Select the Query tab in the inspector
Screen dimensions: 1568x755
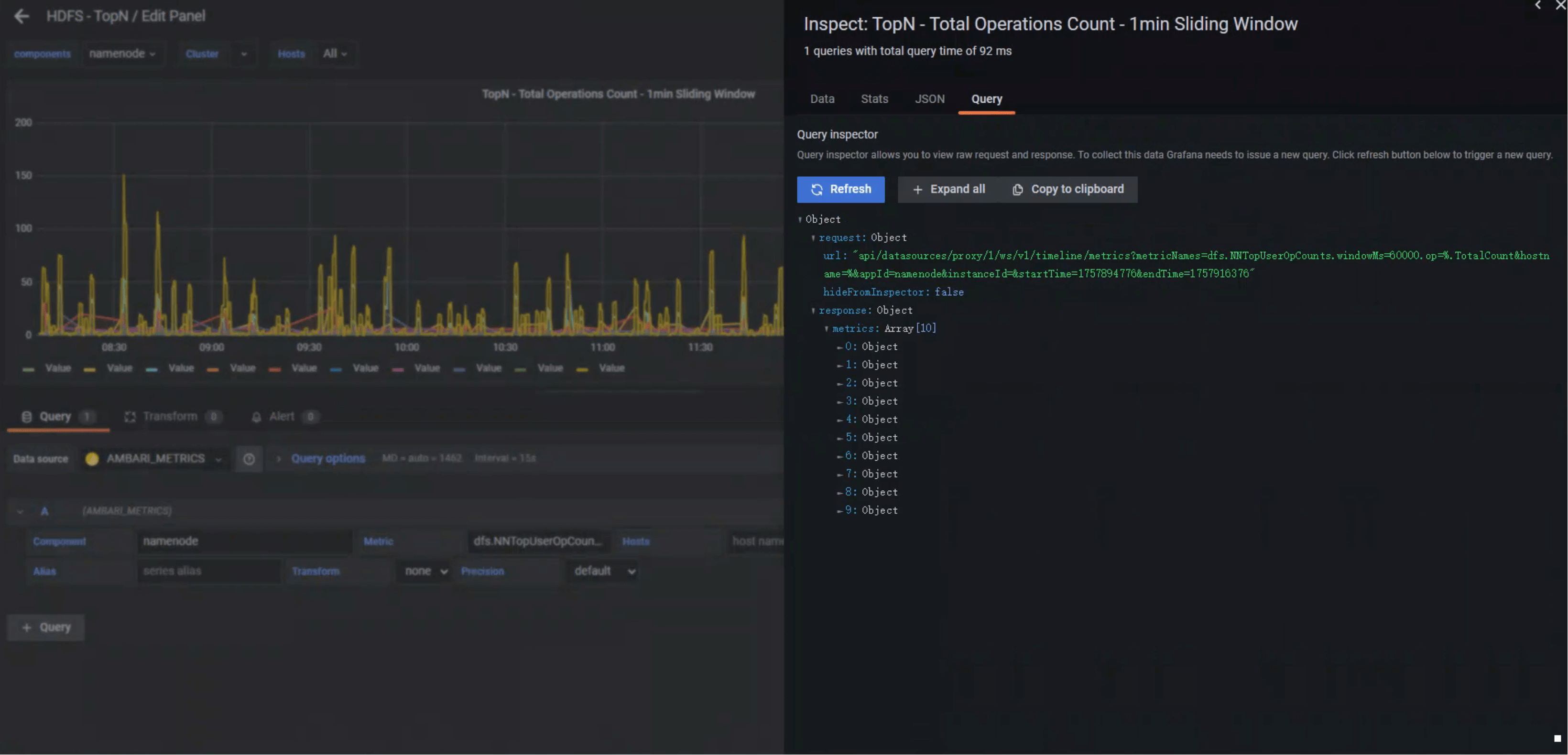click(986, 98)
